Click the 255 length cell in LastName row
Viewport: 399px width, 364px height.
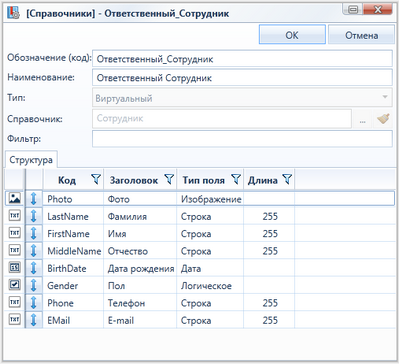point(269,216)
